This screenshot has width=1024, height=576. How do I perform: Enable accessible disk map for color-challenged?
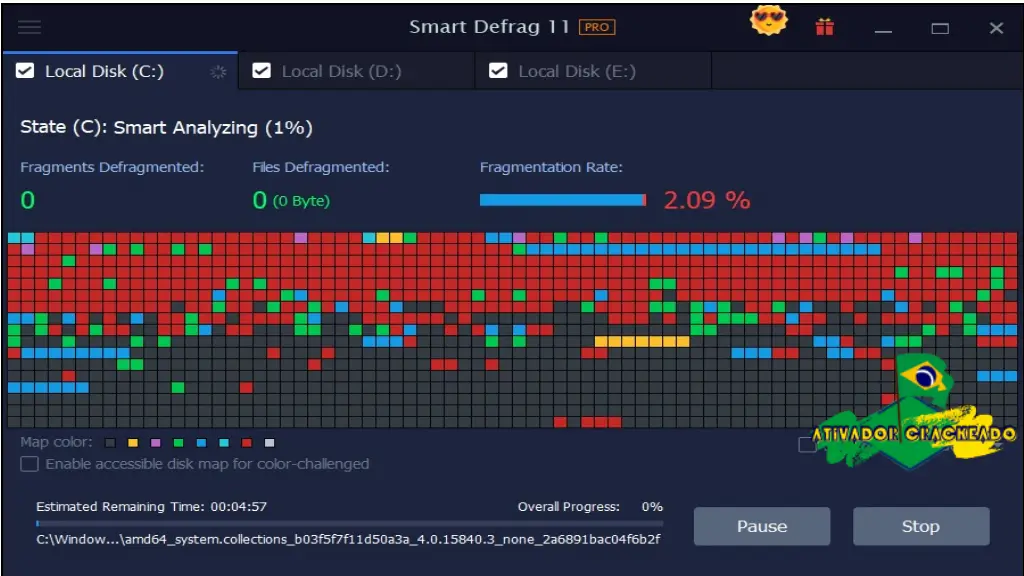click(x=29, y=464)
